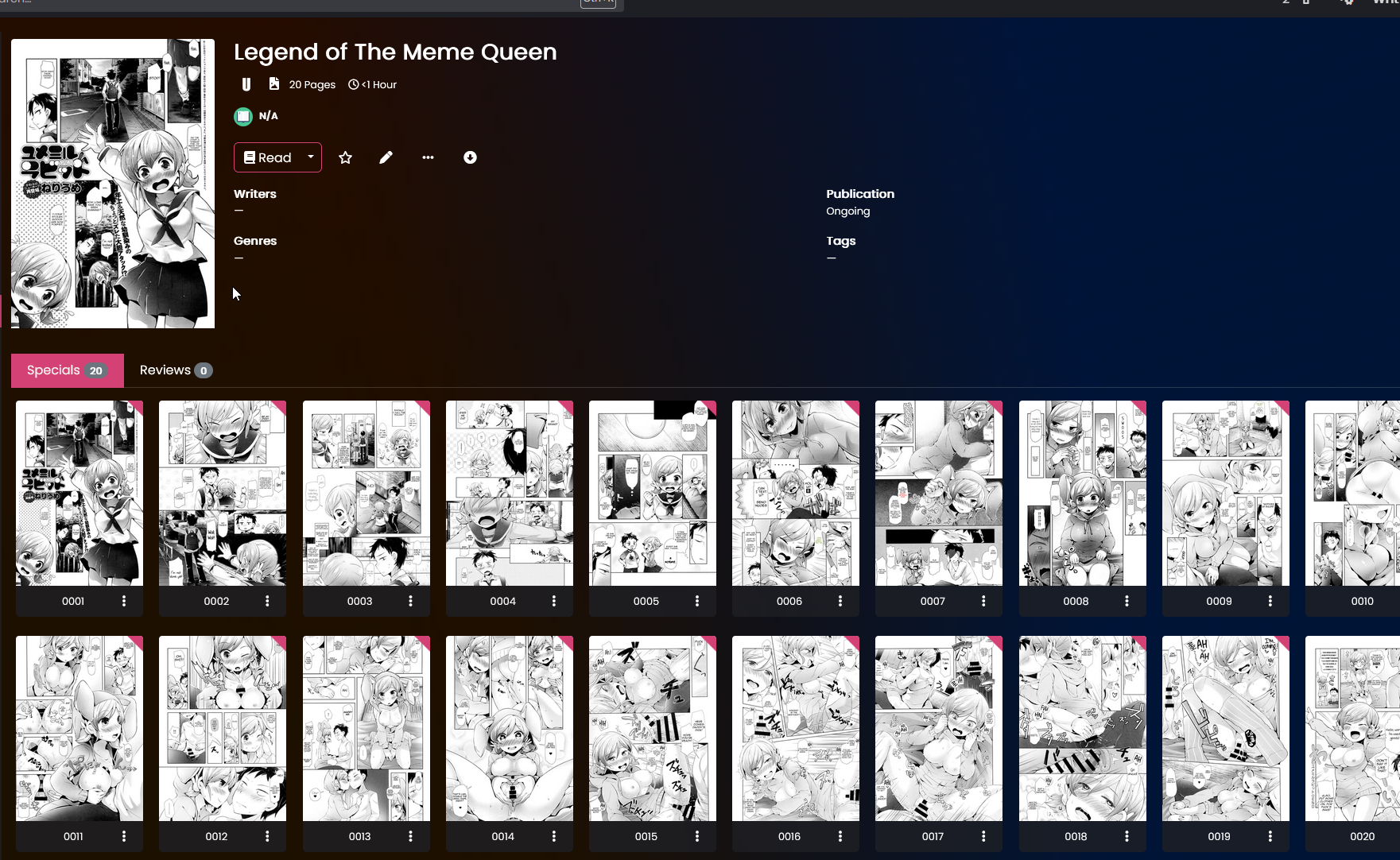Screen dimensions: 1400x860
Task: Open options menu for item 0019
Action: pyautogui.click(x=1270, y=836)
